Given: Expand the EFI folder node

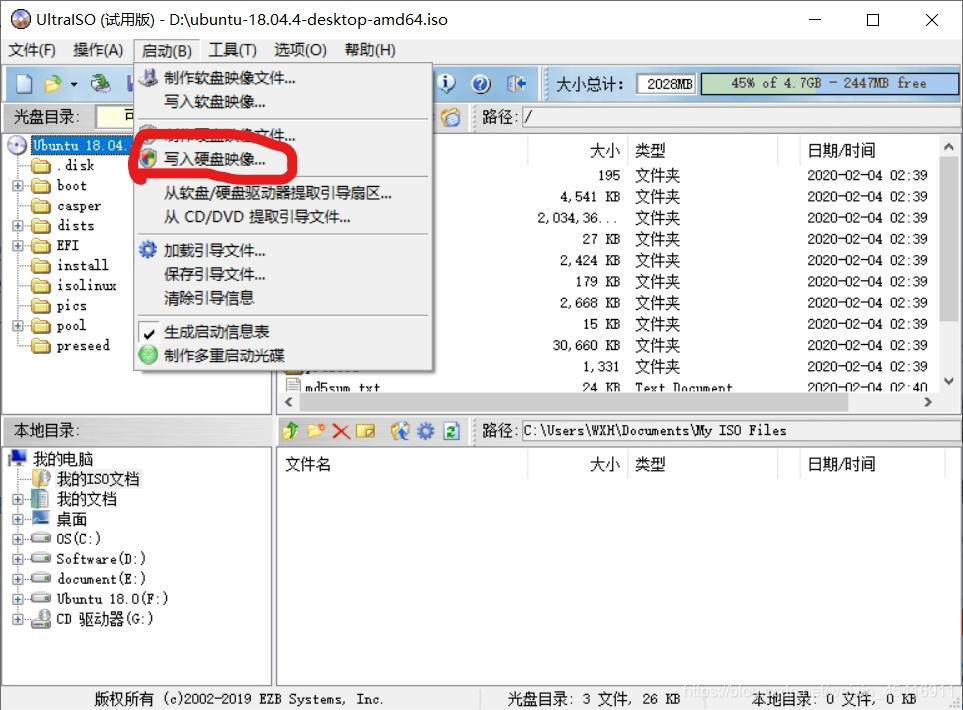Looking at the screenshot, I should [x=18, y=246].
